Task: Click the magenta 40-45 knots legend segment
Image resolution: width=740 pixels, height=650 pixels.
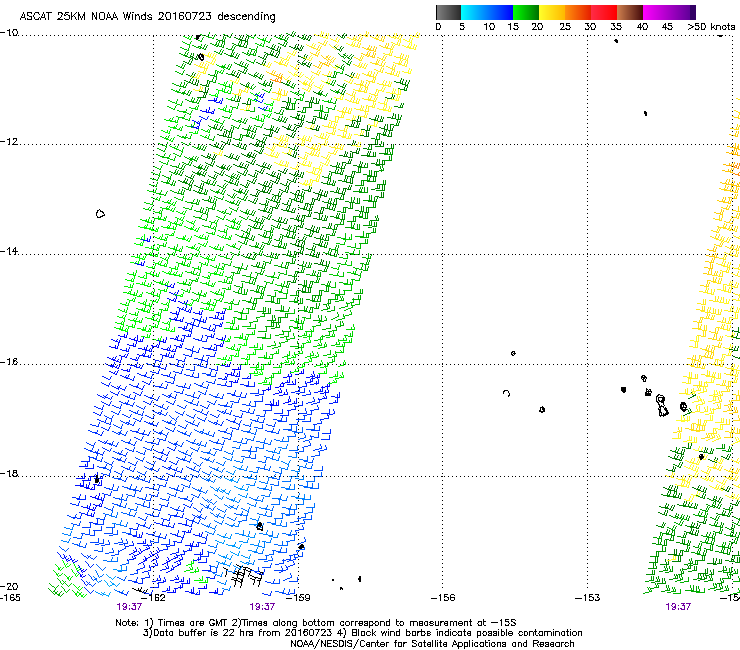Action: (656, 12)
